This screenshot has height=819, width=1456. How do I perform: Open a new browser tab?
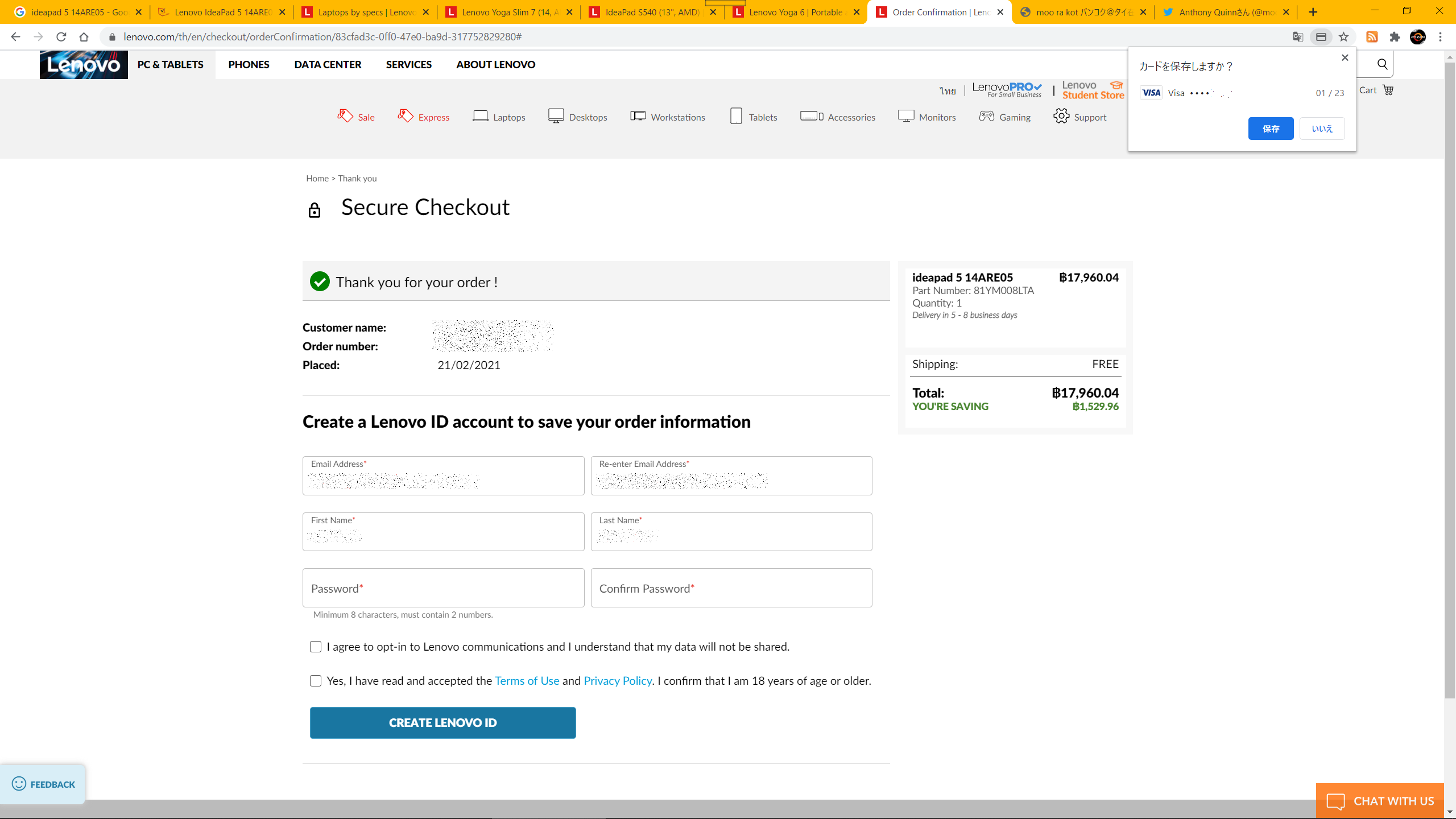tap(1313, 12)
